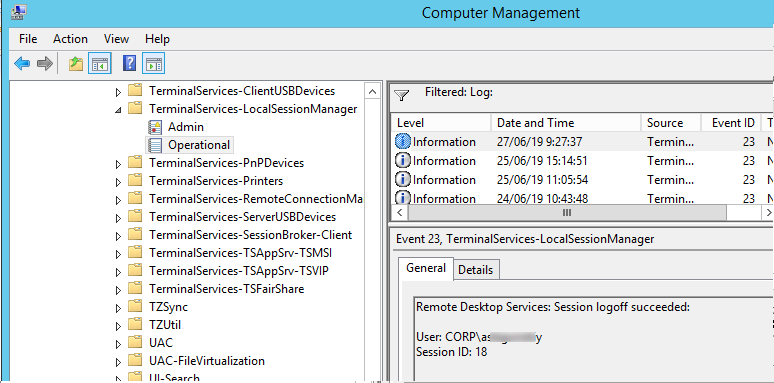Open the Action menu
This screenshot has width=774, height=383.
[70, 39]
